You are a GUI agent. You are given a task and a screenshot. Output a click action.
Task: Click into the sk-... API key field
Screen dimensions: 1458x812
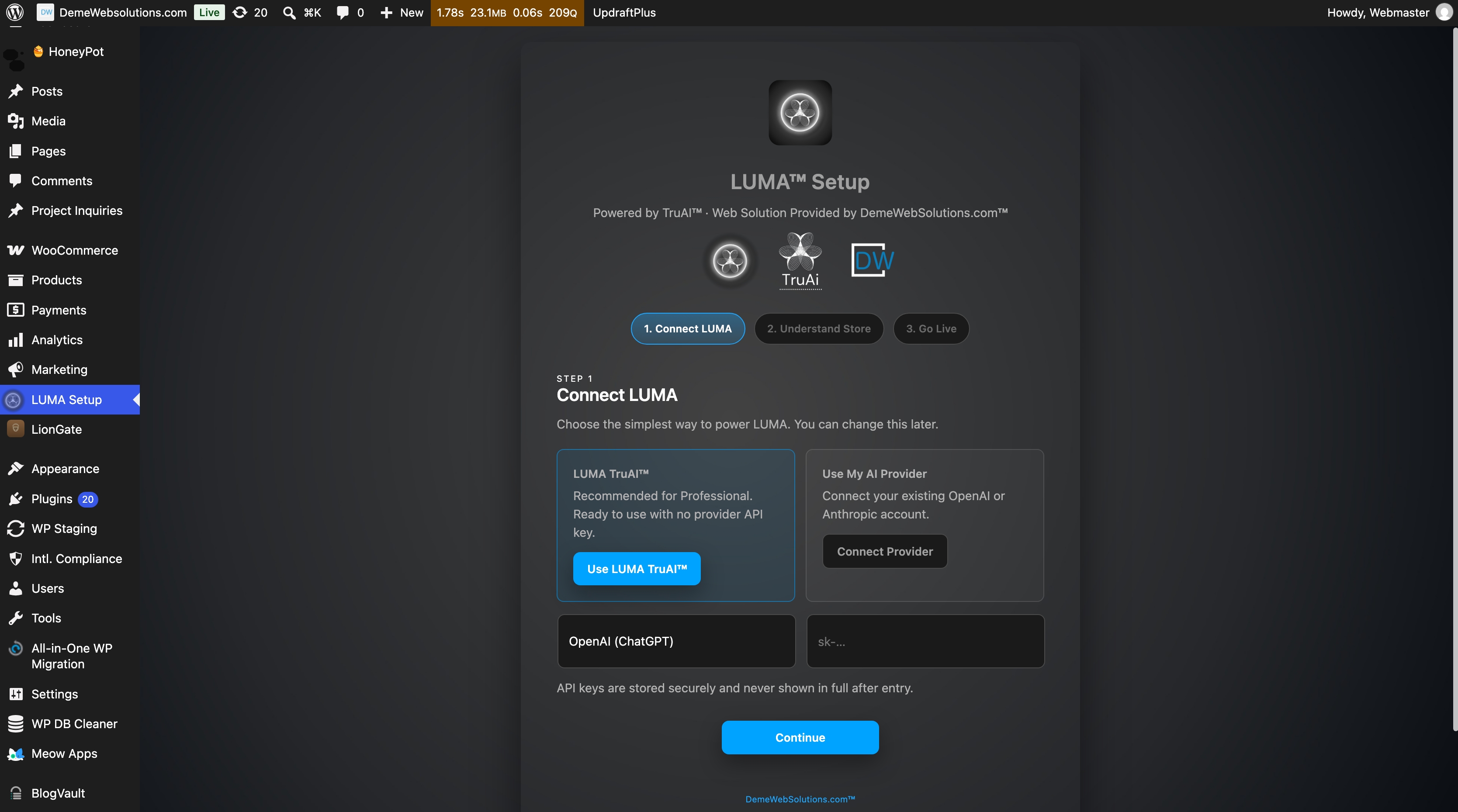pos(925,641)
